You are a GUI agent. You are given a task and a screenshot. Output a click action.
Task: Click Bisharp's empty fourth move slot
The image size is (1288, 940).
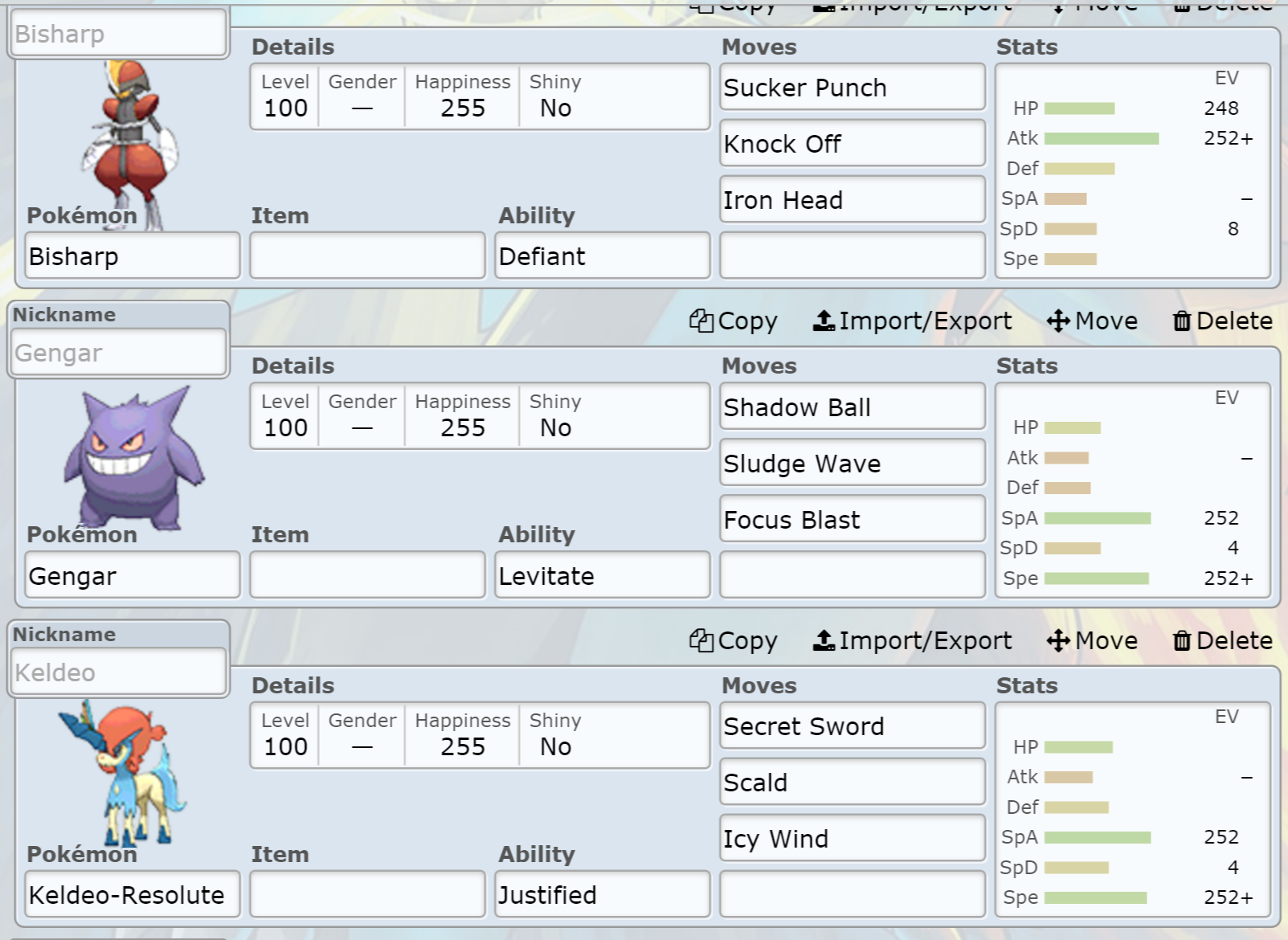tap(853, 255)
